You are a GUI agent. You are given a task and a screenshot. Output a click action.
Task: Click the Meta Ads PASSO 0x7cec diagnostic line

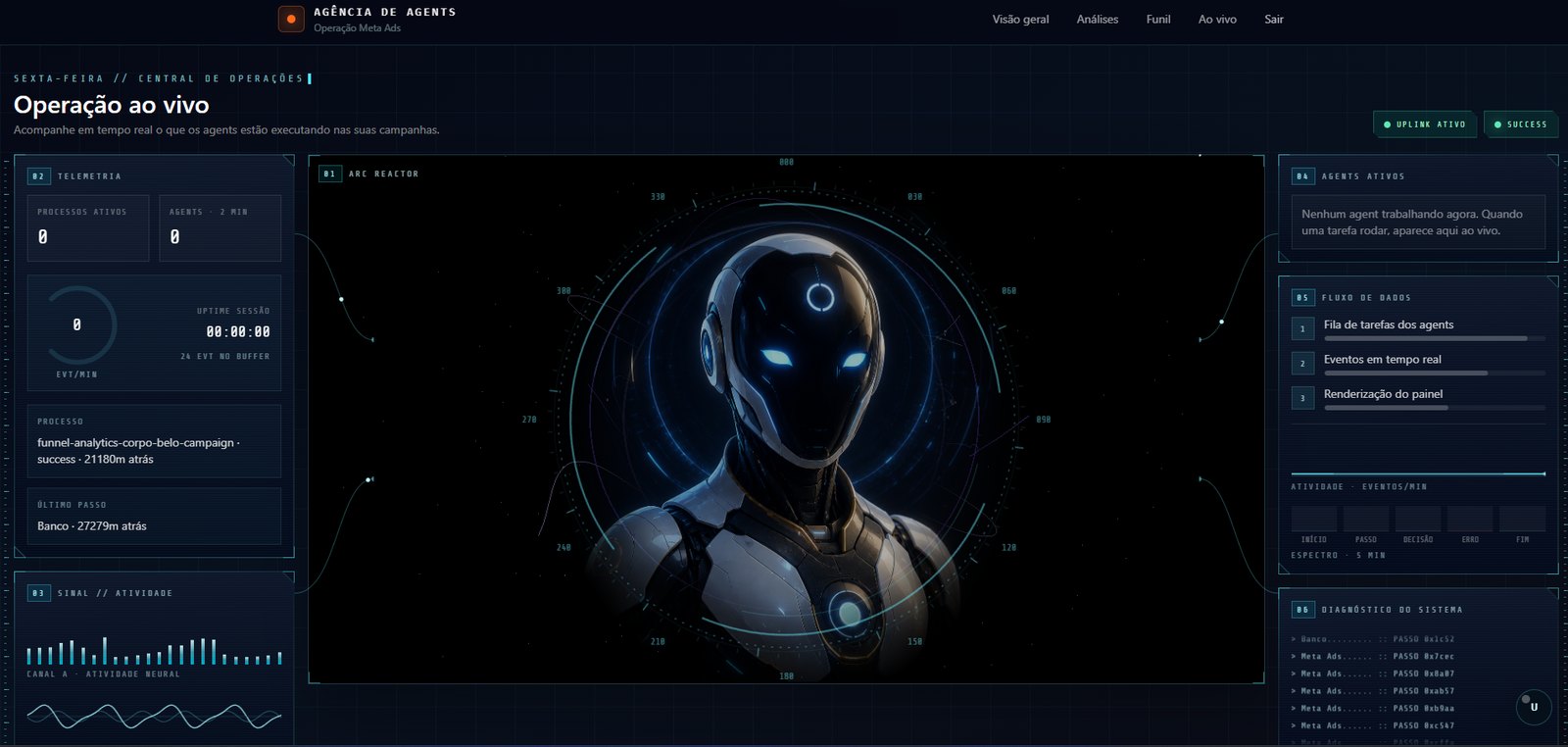coord(1373,657)
